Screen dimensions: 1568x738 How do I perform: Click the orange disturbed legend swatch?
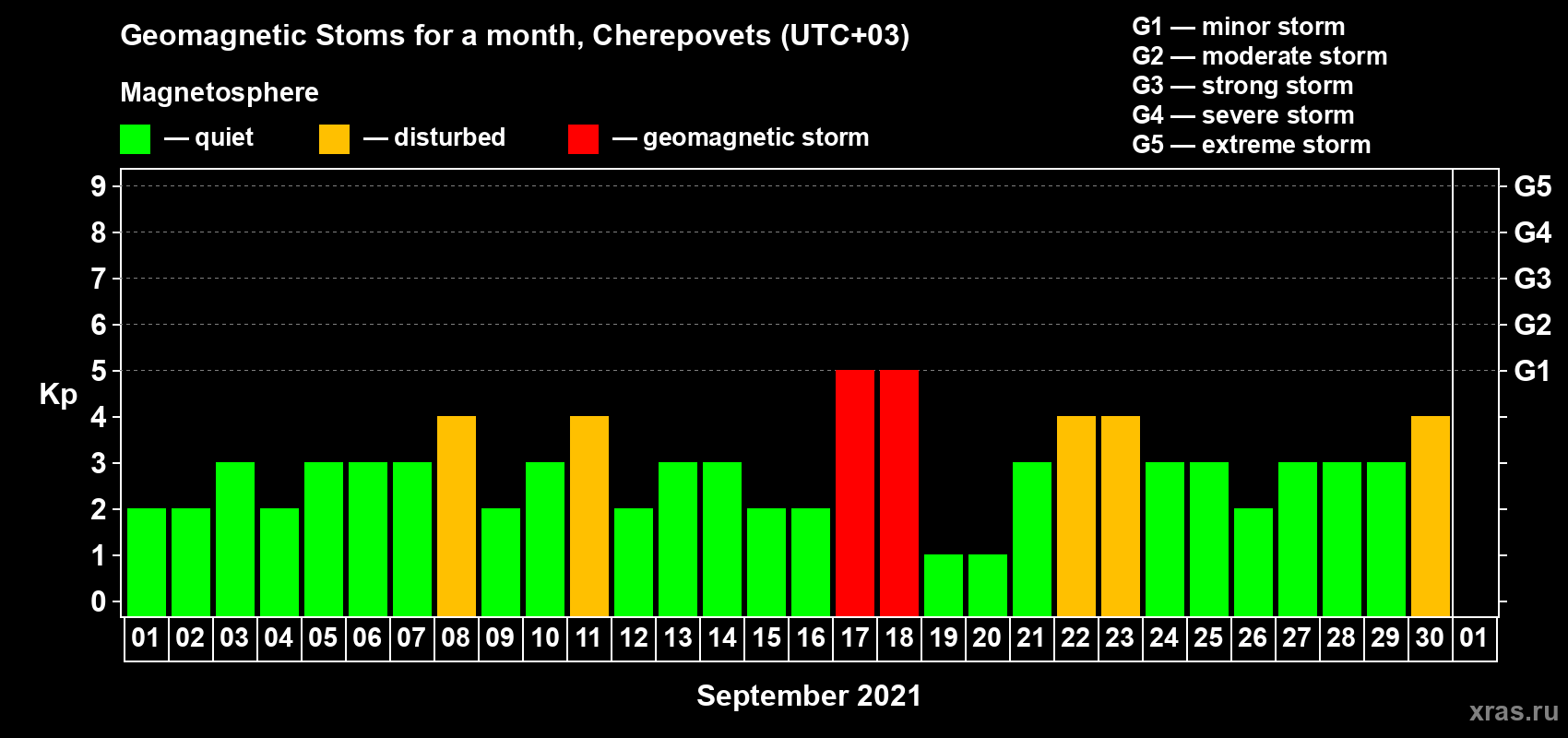click(334, 139)
